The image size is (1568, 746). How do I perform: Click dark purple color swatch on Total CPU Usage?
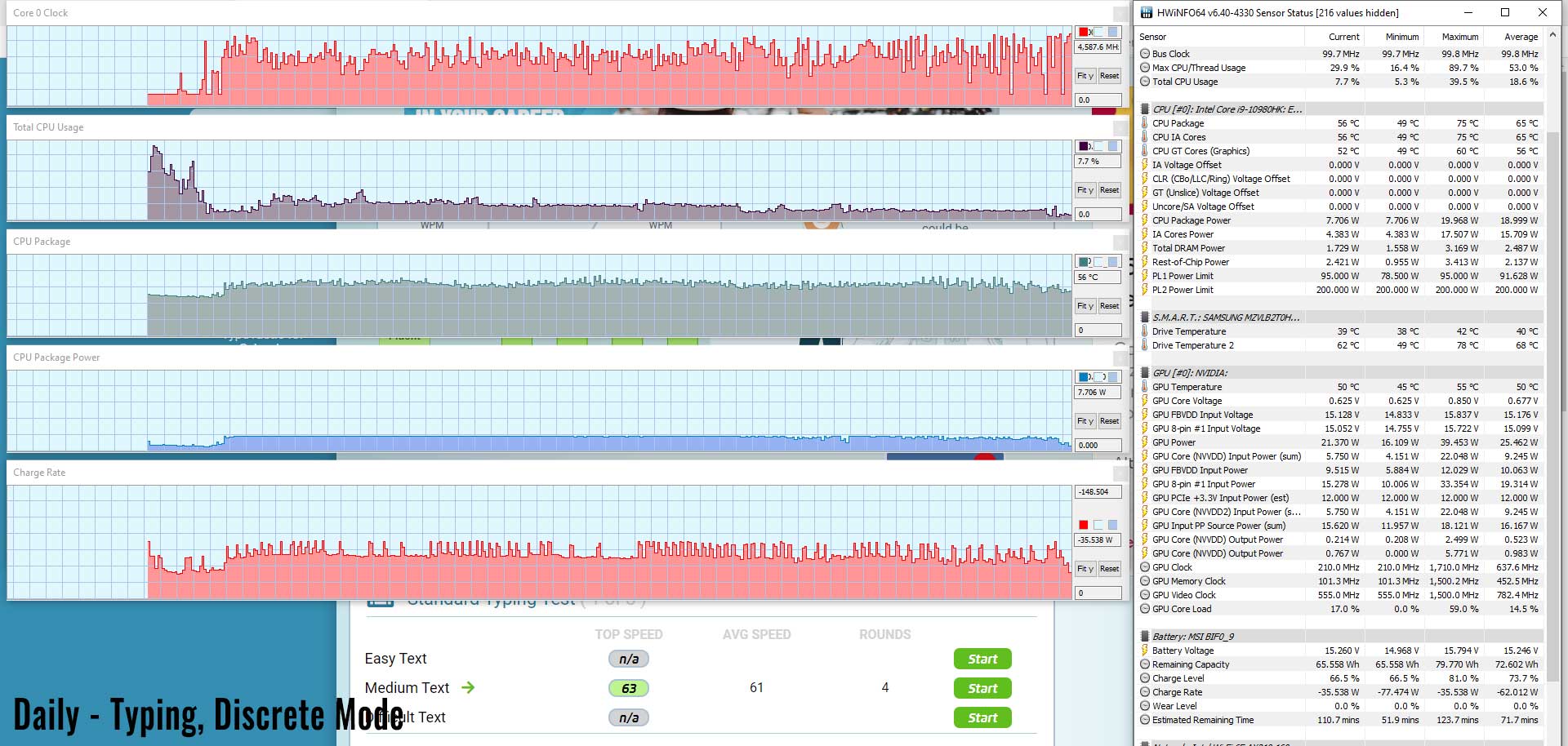[1084, 146]
